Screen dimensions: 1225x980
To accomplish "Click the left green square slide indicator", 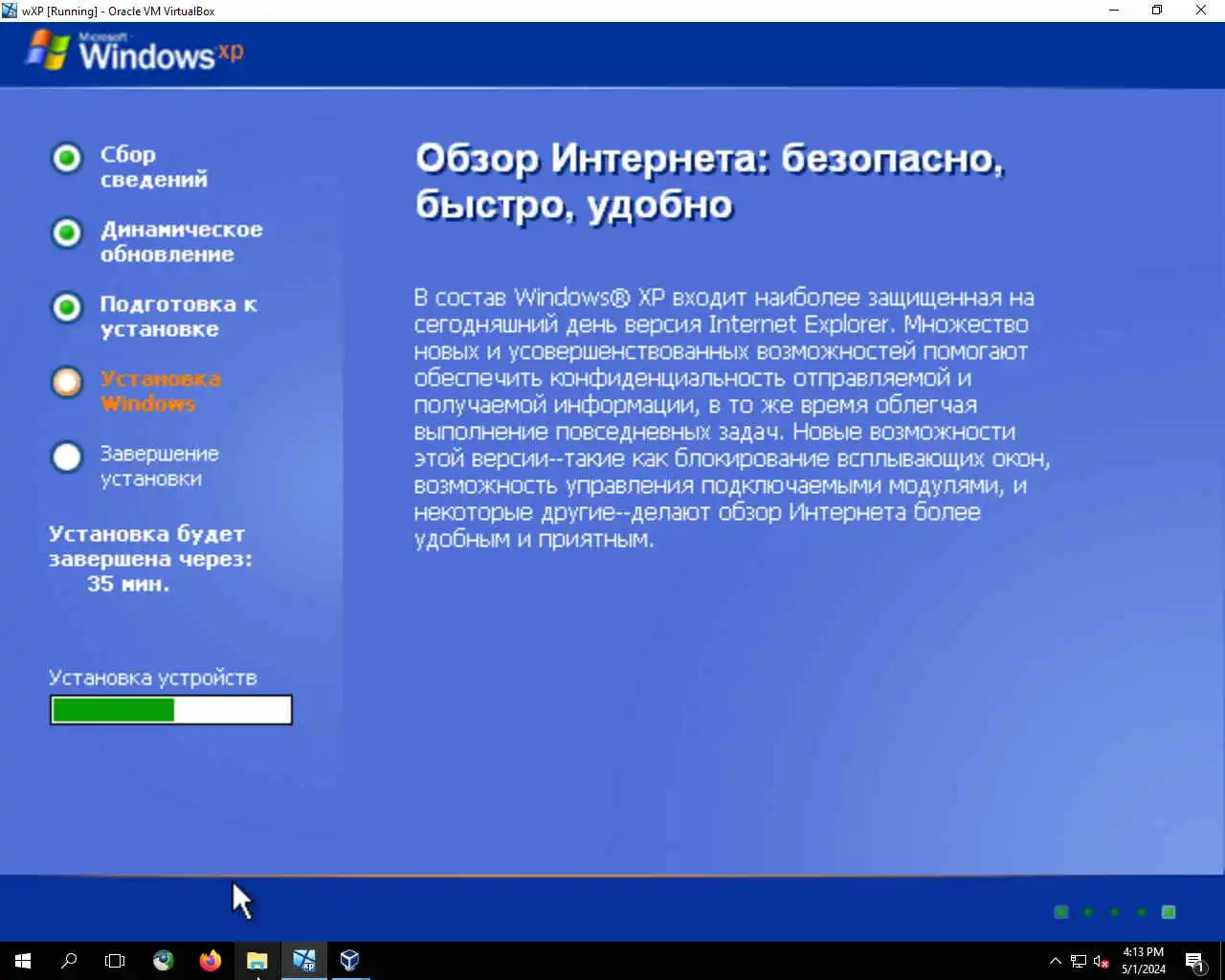I will click(1061, 912).
